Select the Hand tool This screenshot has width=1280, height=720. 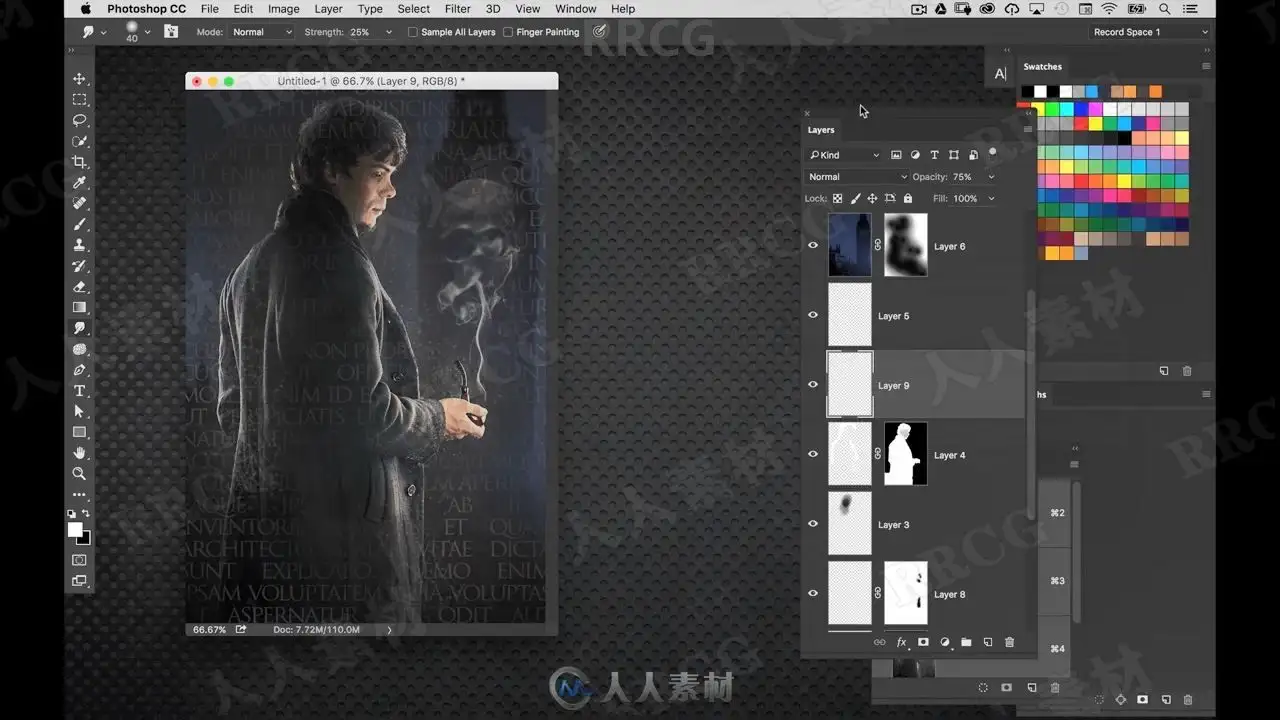(x=79, y=453)
